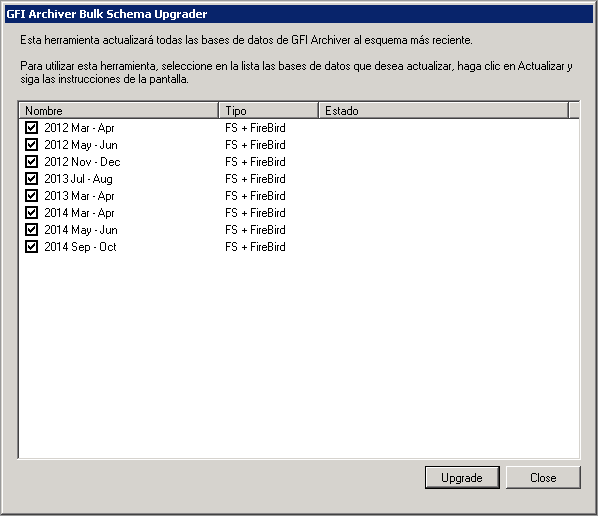Screen dimensions: 598x516
Task: Uncheck the 2012 May - Jun checkbox
Action: point(31,145)
